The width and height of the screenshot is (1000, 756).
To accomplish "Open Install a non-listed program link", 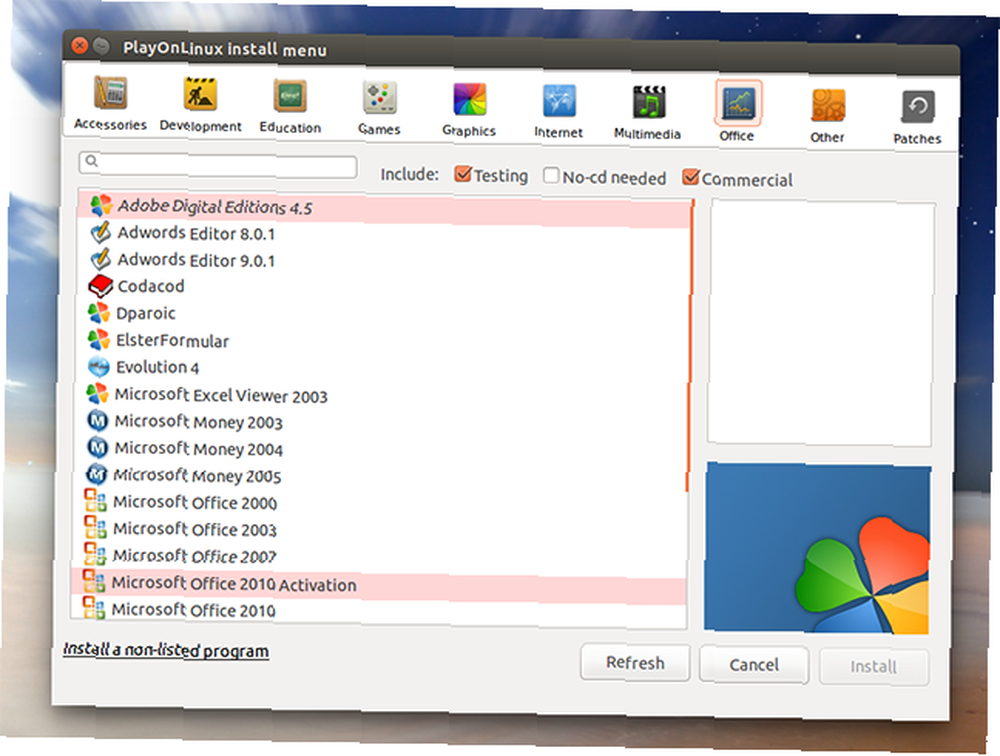I will [x=166, y=650].
